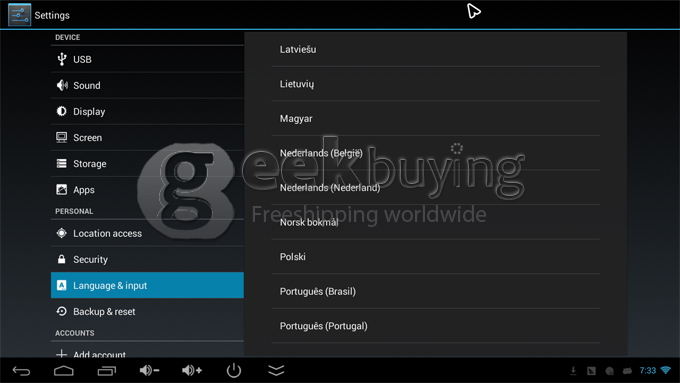Click the USB trident icon

(x=62, y=59)
